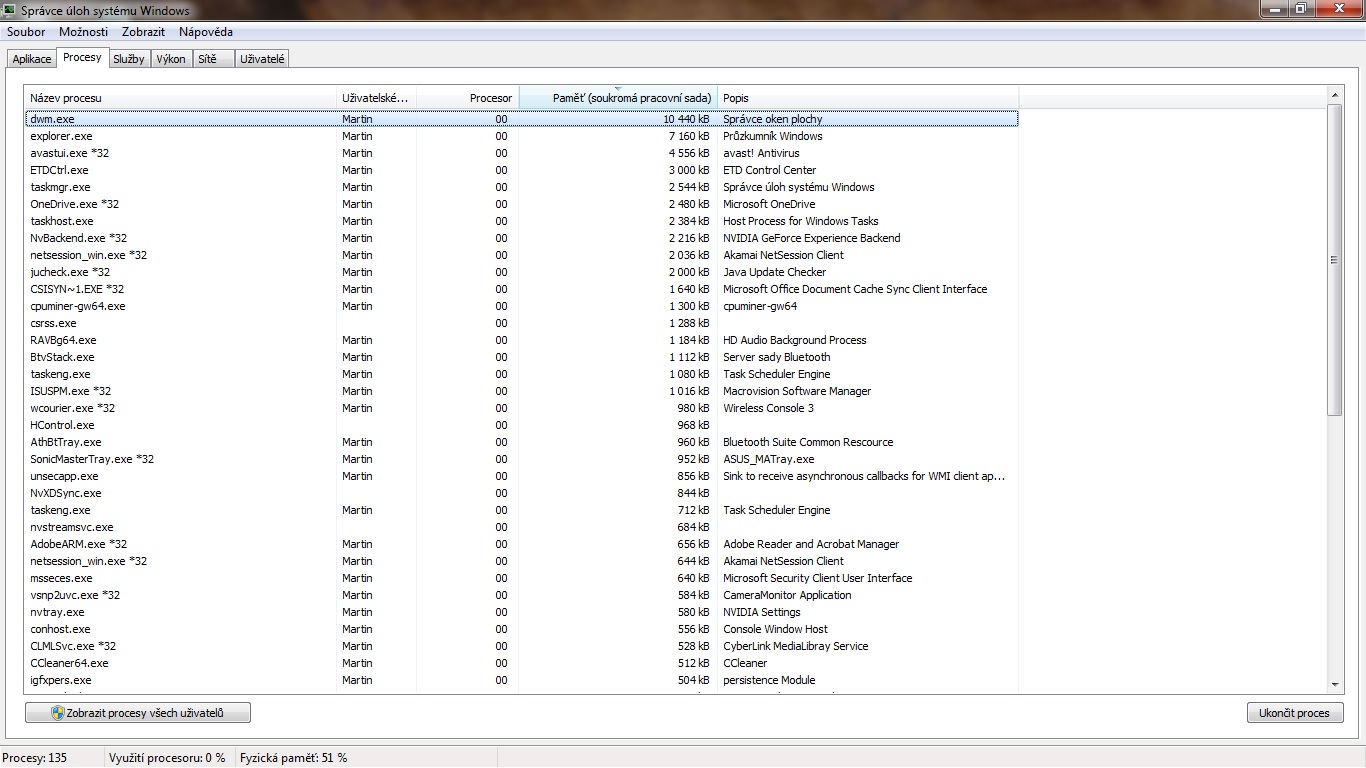Select the Procesy tab
This screenshot has height=768, width=1366.
(x=82, y=57)
